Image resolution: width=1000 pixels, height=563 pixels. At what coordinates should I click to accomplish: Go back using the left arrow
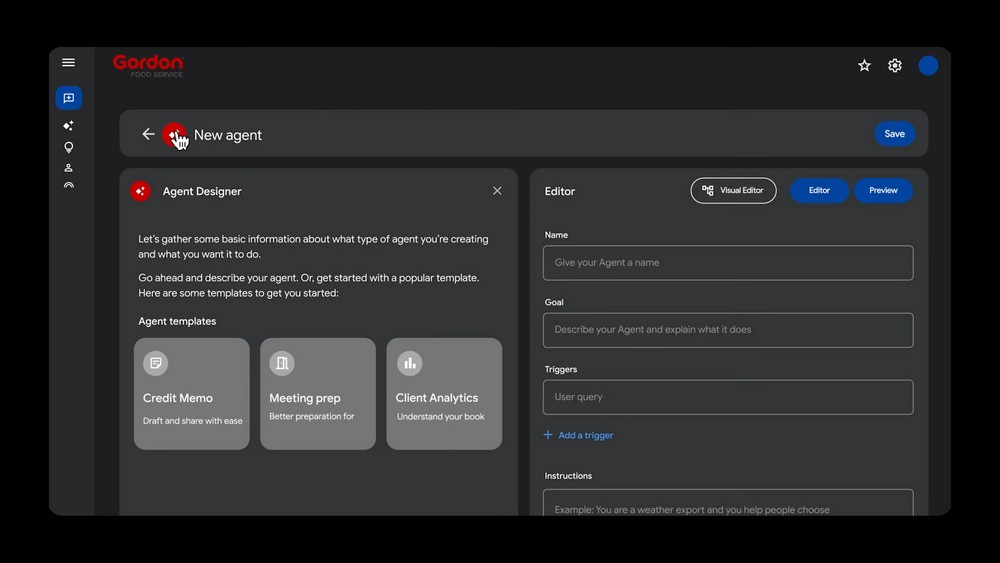click(x=148, y=134)
